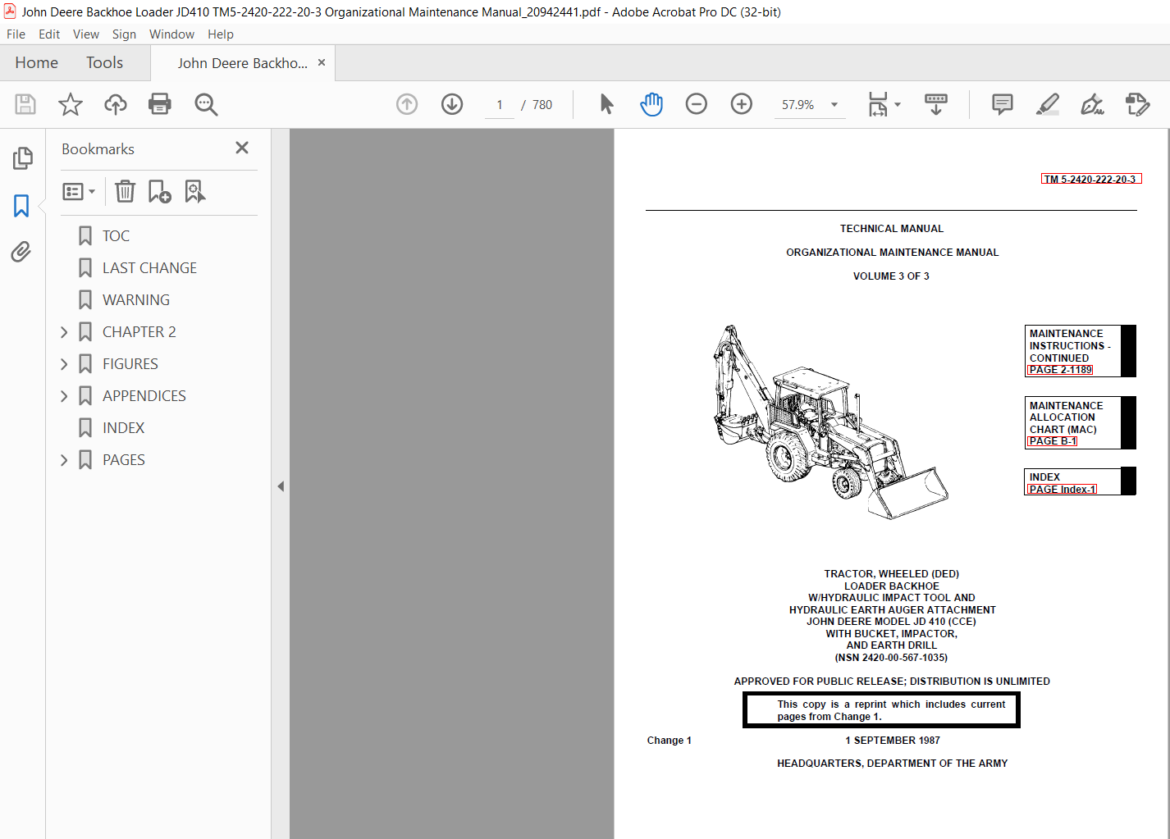Screen dimensions: 1170x839
Task: Select FIGURES bookmark label
Action: point(130,364)
